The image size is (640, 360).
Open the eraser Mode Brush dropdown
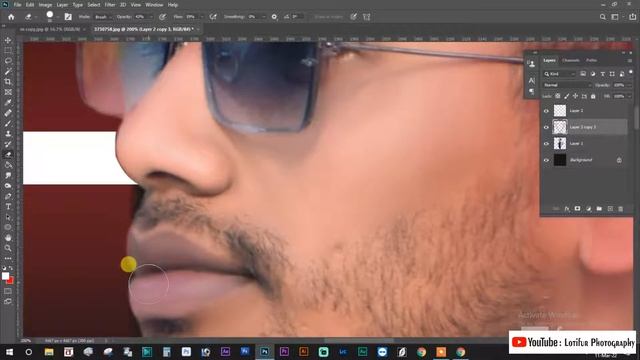coord(102,17)
